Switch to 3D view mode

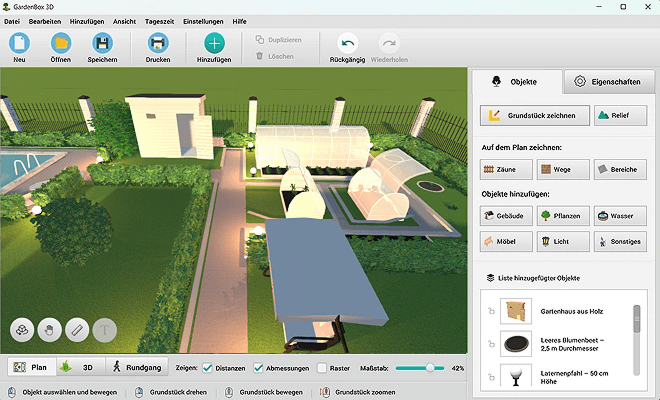(x=81, y=367)
